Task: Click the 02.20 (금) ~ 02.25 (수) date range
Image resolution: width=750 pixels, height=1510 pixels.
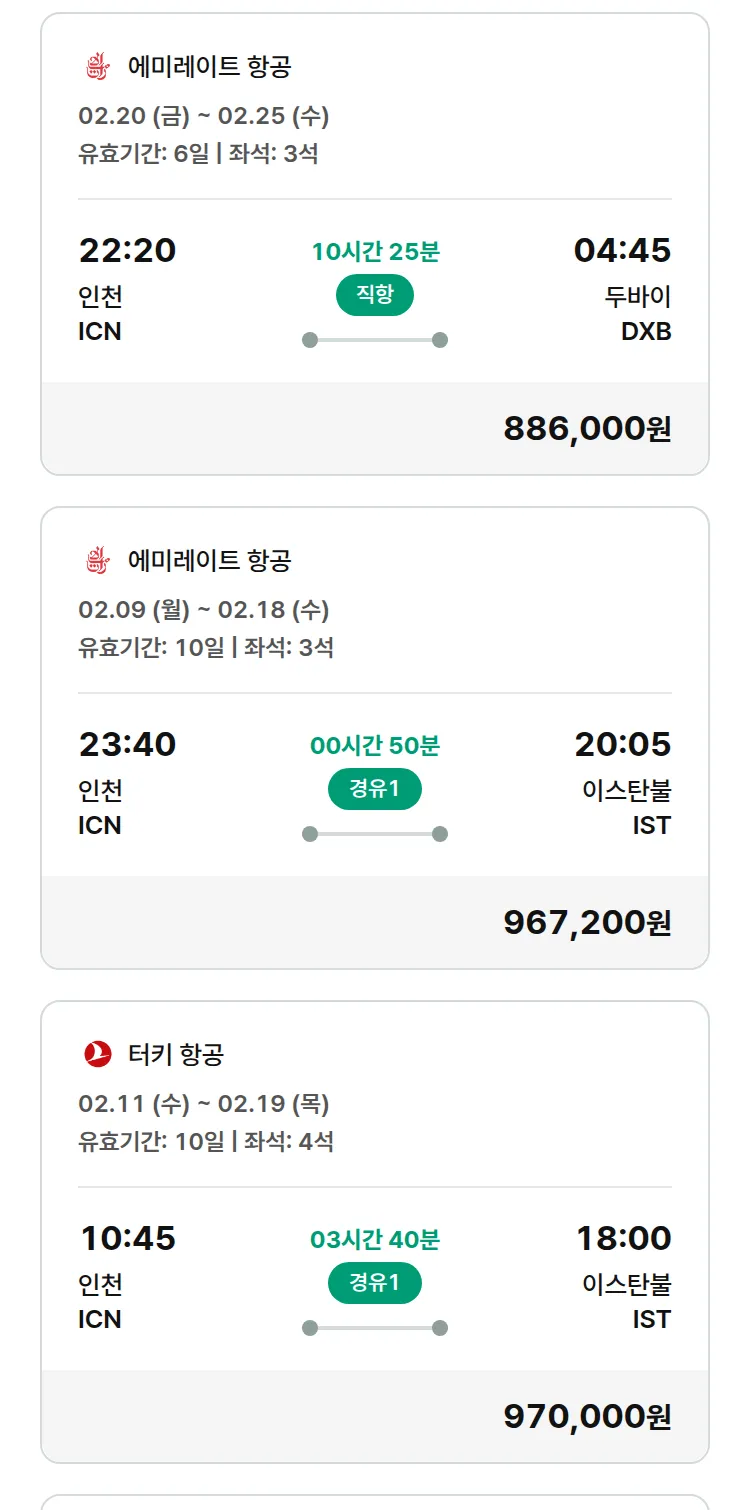Action: pos(204,116)
